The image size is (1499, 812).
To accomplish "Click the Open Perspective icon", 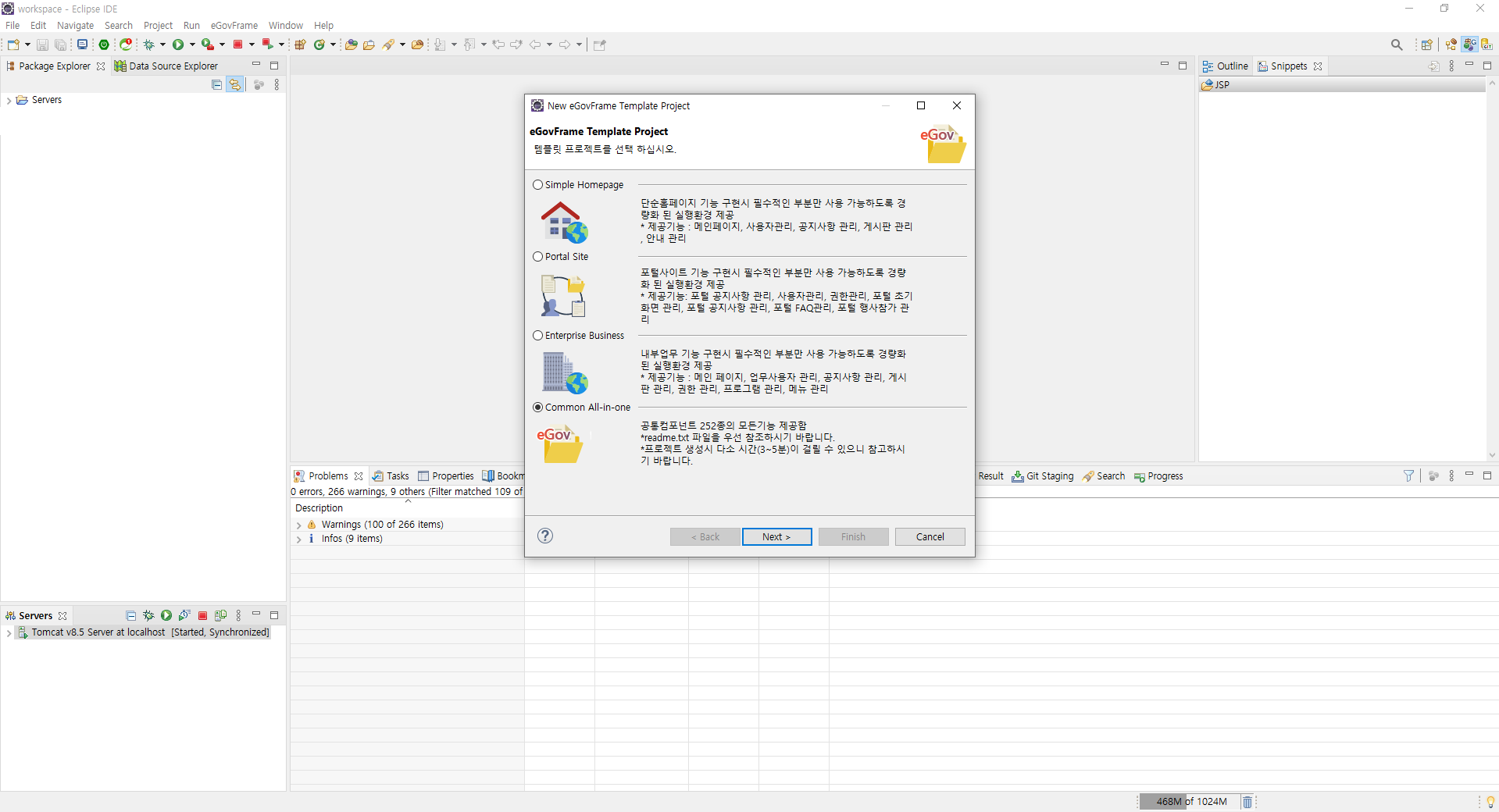I will click(1427, 45).
